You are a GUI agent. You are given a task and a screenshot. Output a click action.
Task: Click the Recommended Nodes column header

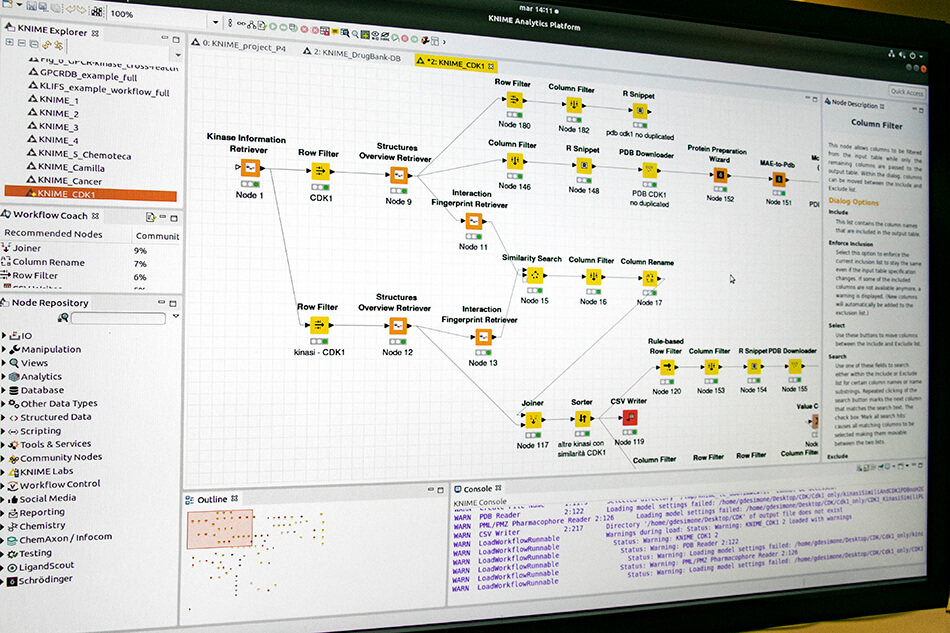53,234
